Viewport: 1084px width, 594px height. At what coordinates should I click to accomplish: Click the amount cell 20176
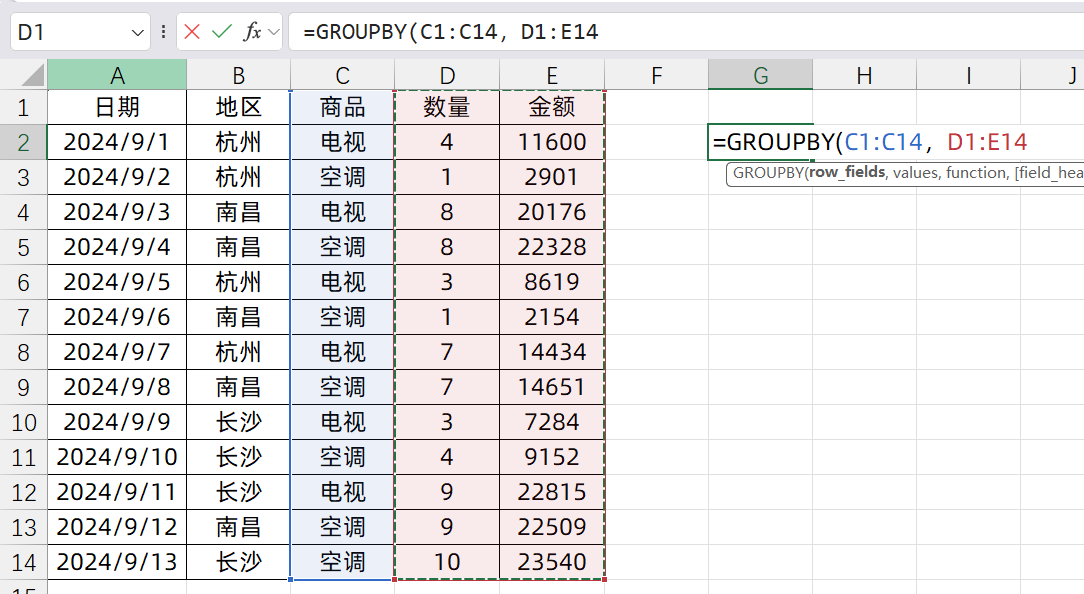[552, 212]
